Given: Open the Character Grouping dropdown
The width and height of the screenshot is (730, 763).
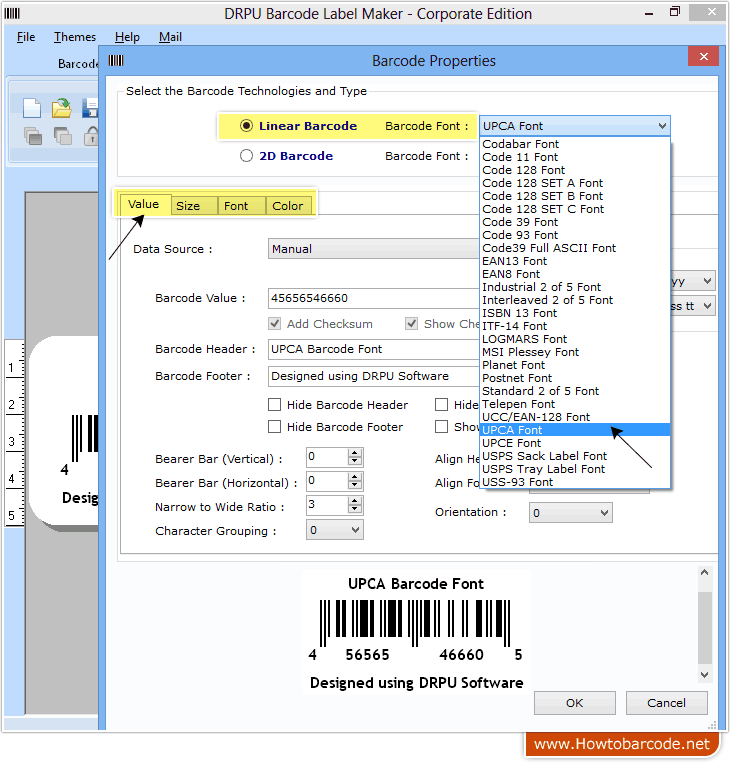Looking at the screenshot, I should tap(335, 530).
